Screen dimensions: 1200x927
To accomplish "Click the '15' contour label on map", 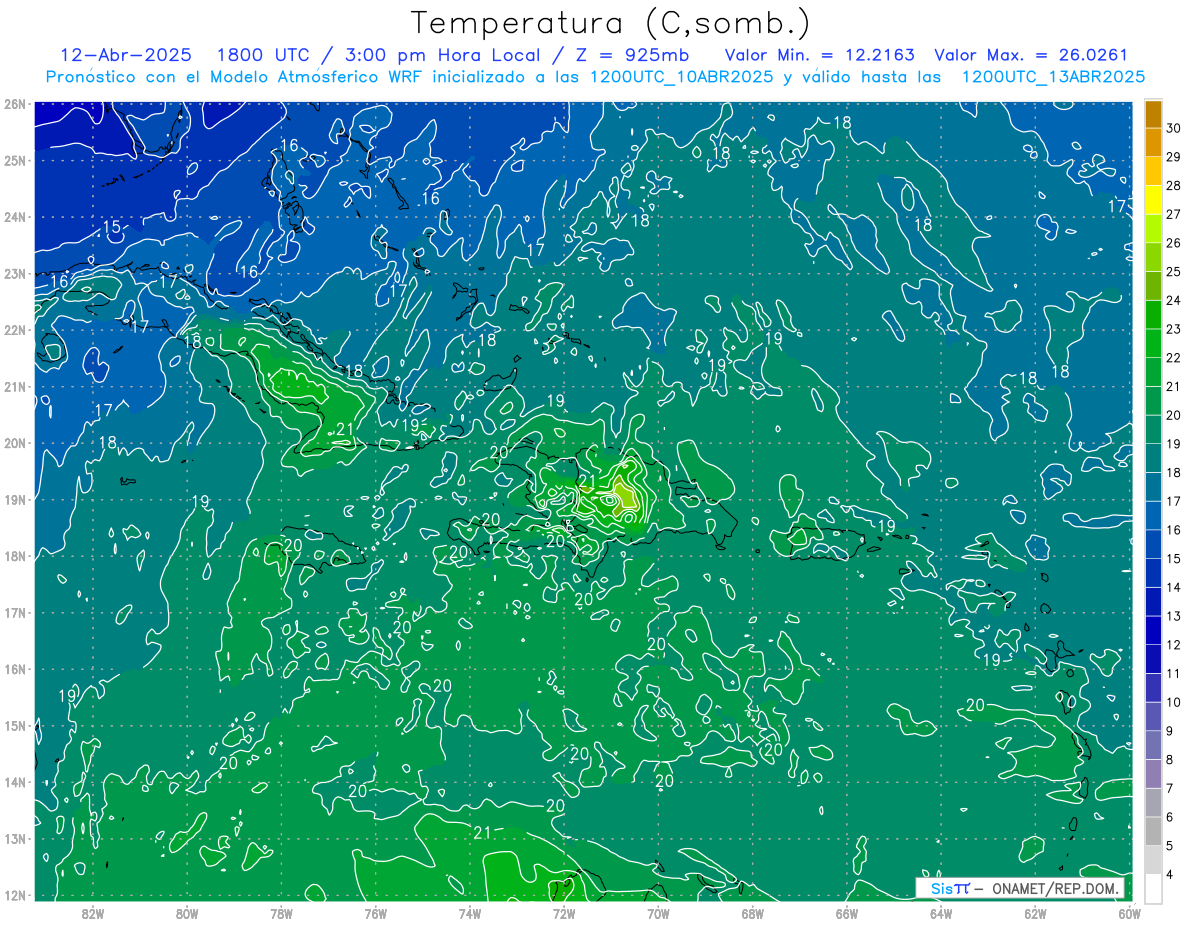I will point(111,228).
